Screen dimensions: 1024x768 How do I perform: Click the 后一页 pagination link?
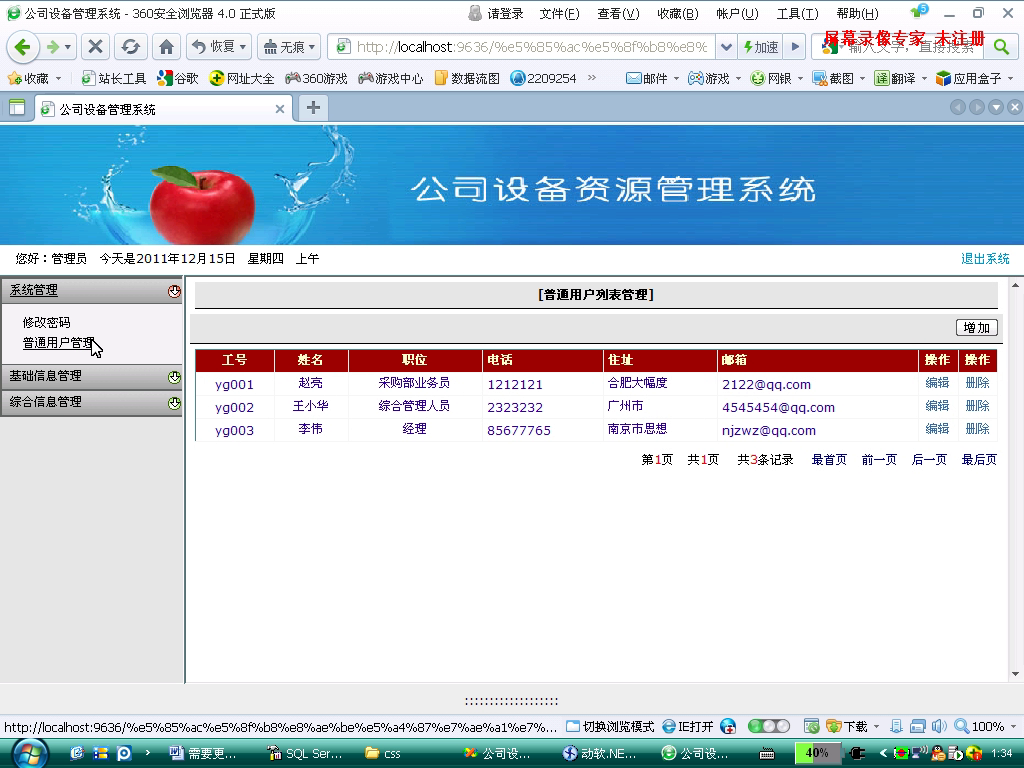pos(929,460)
